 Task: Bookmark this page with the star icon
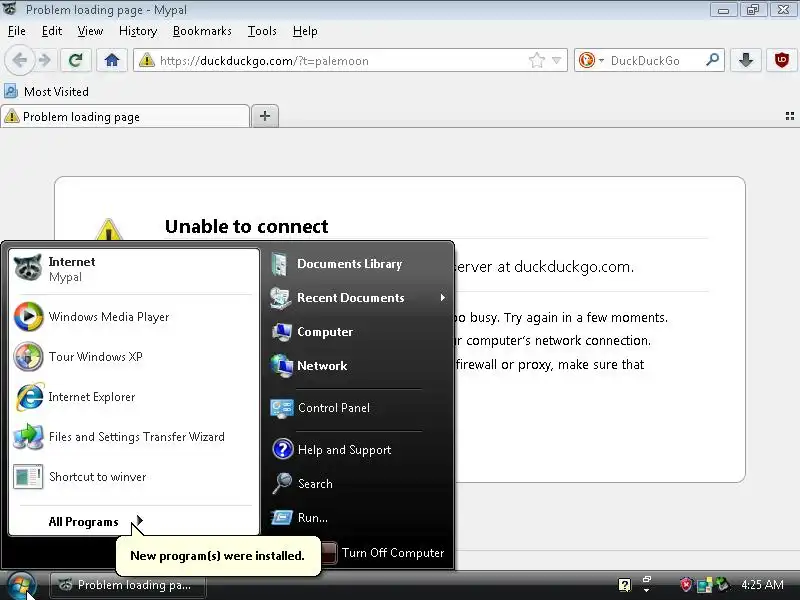click(537, 60)
